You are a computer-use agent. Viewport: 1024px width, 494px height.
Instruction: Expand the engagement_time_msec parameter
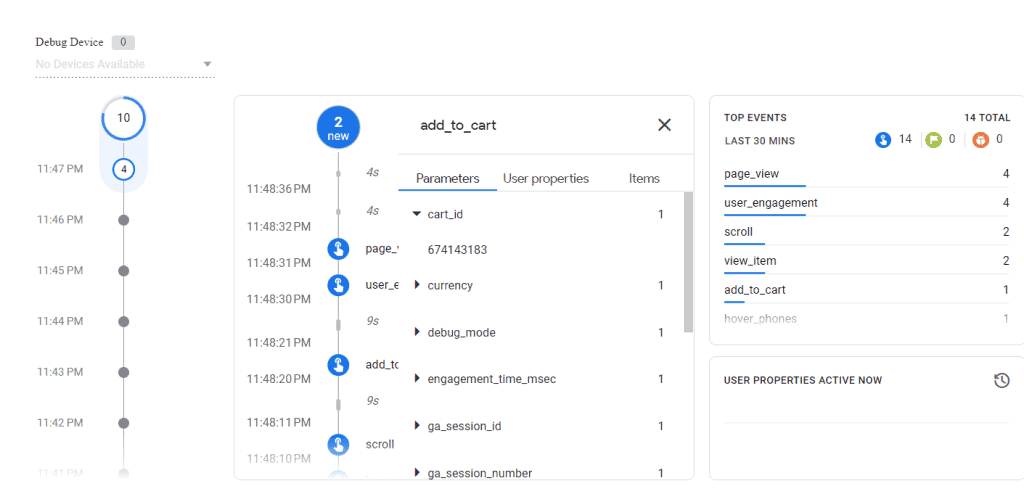(x=417, y=379)
